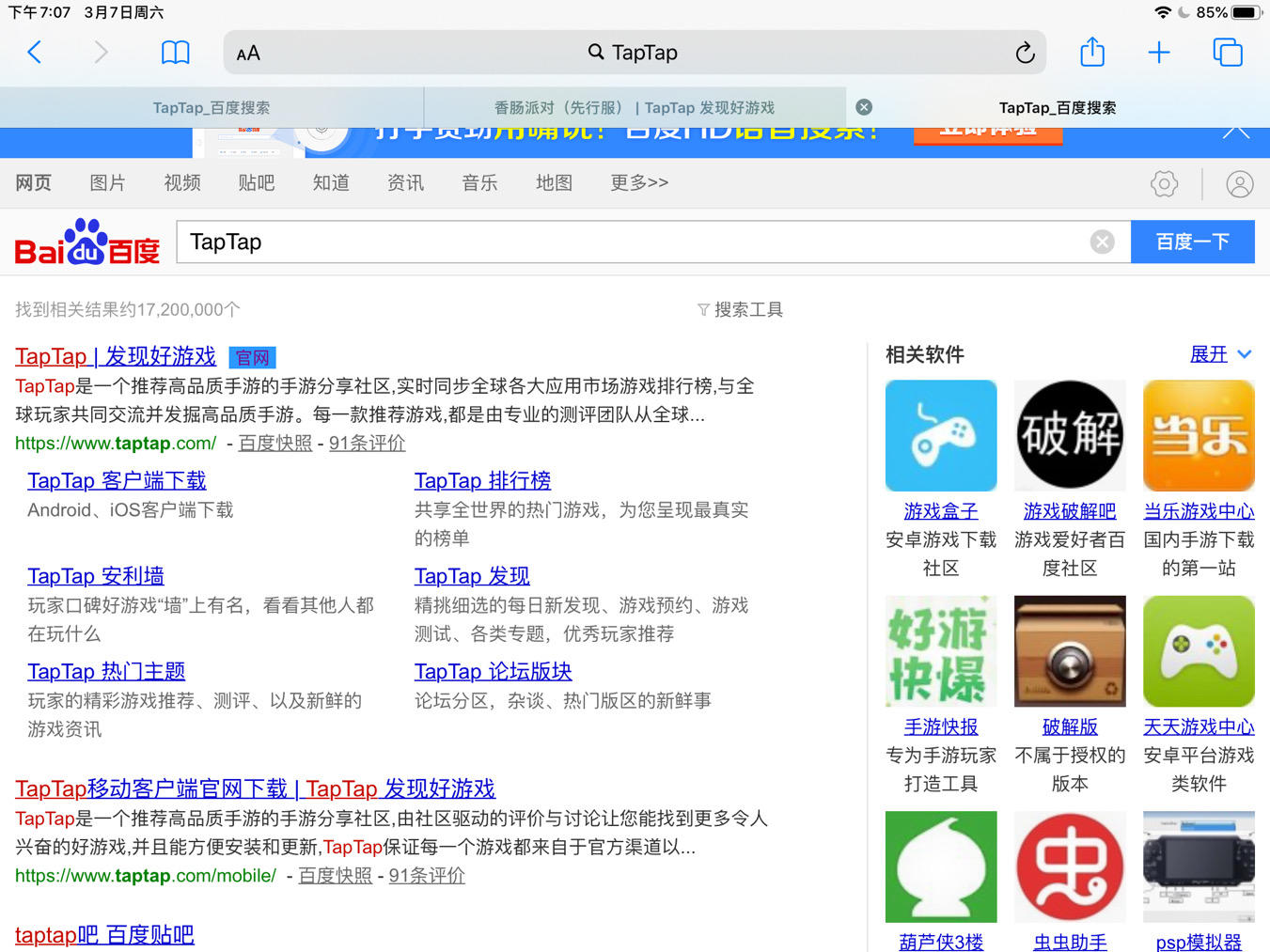The height and width of the screenshot is (952, 1270).
Task: Open Baidu settings gear icon
Action: coord(1164,184)
